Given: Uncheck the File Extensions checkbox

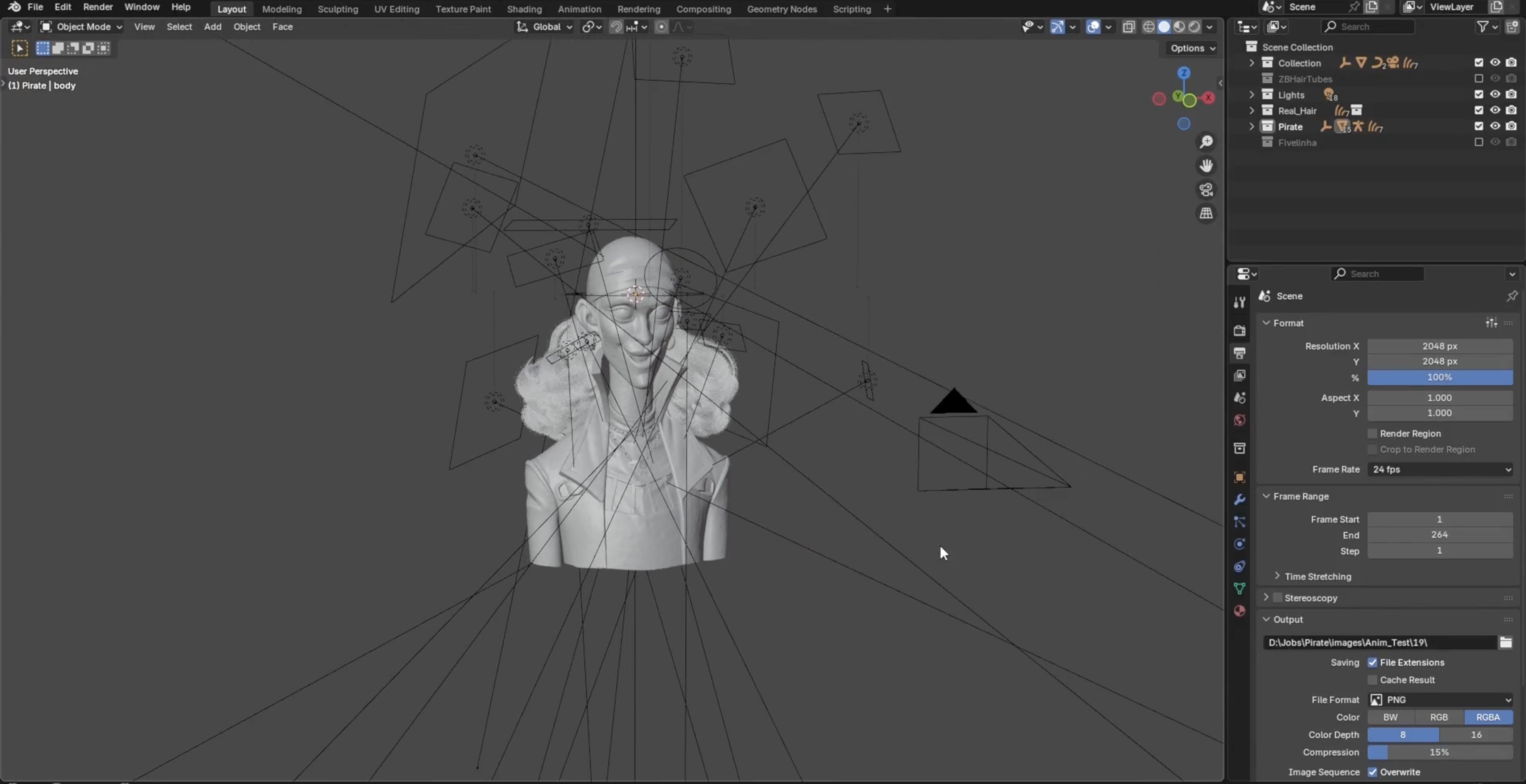Looking at the screenshot, I should click(x=1372, y=662).
